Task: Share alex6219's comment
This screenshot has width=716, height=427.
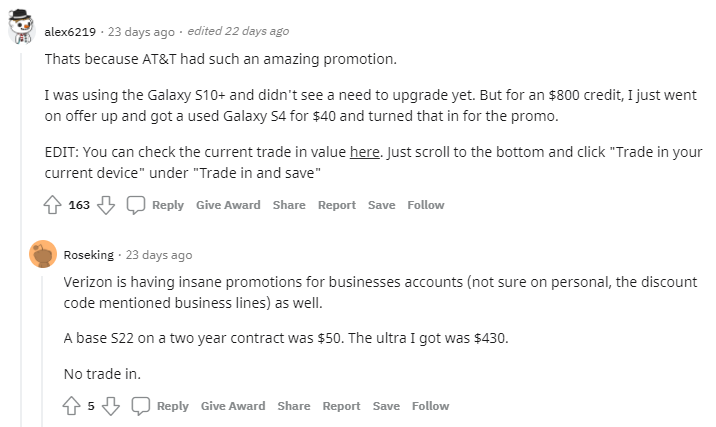Action: (289, 205)
